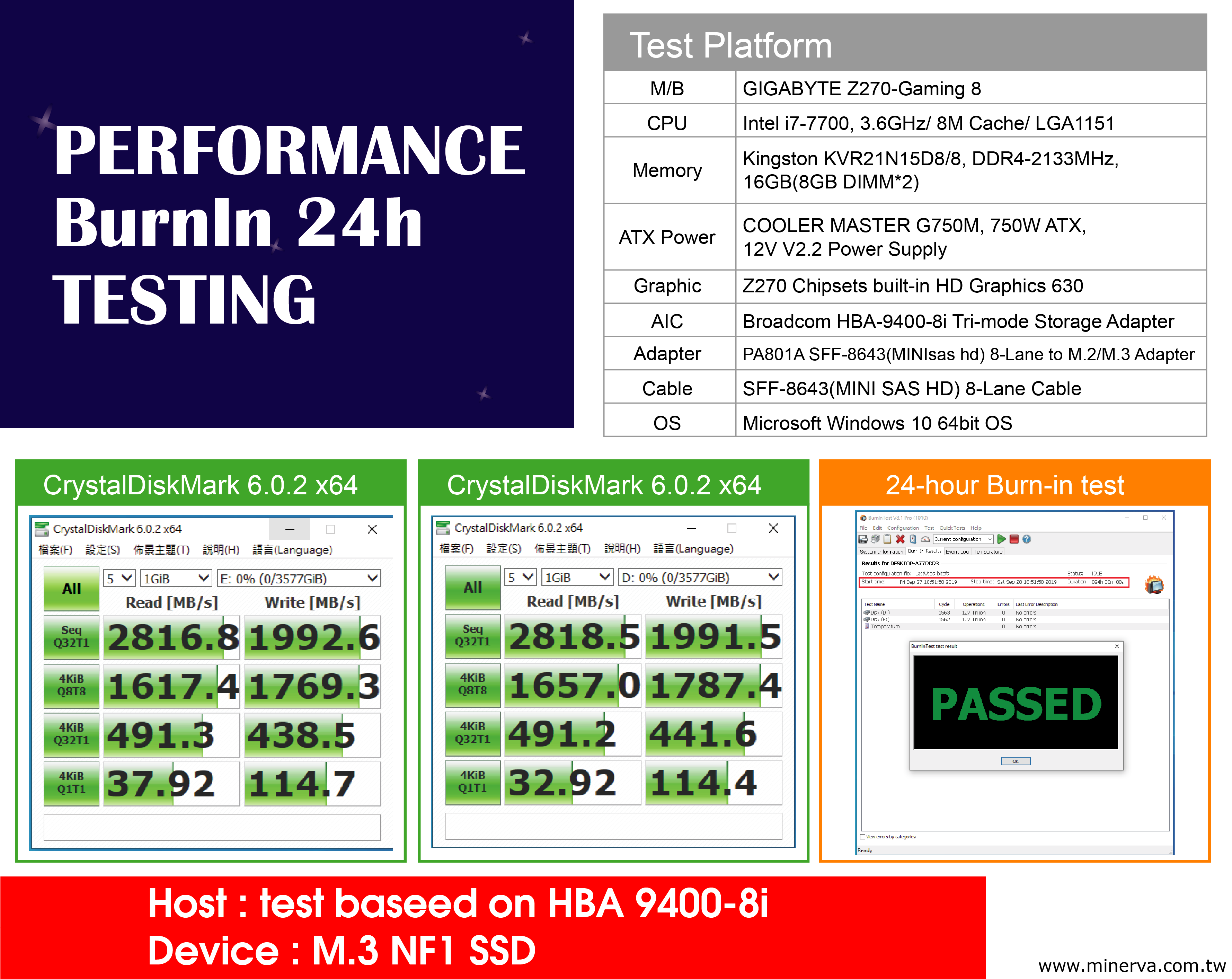Click the BurnInTest save results toolbar icon

863,539
